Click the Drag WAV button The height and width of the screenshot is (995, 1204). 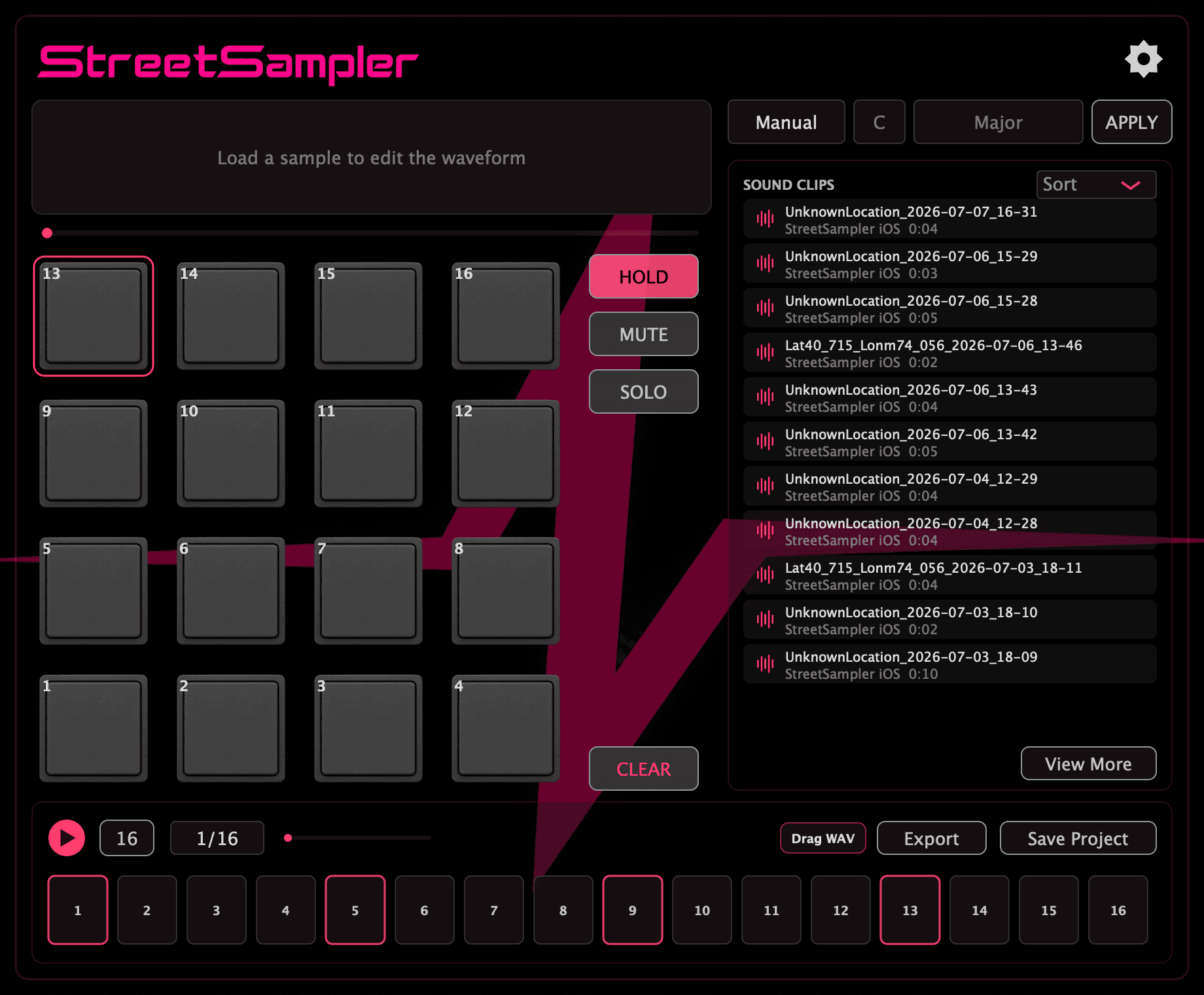pos(823,838)
